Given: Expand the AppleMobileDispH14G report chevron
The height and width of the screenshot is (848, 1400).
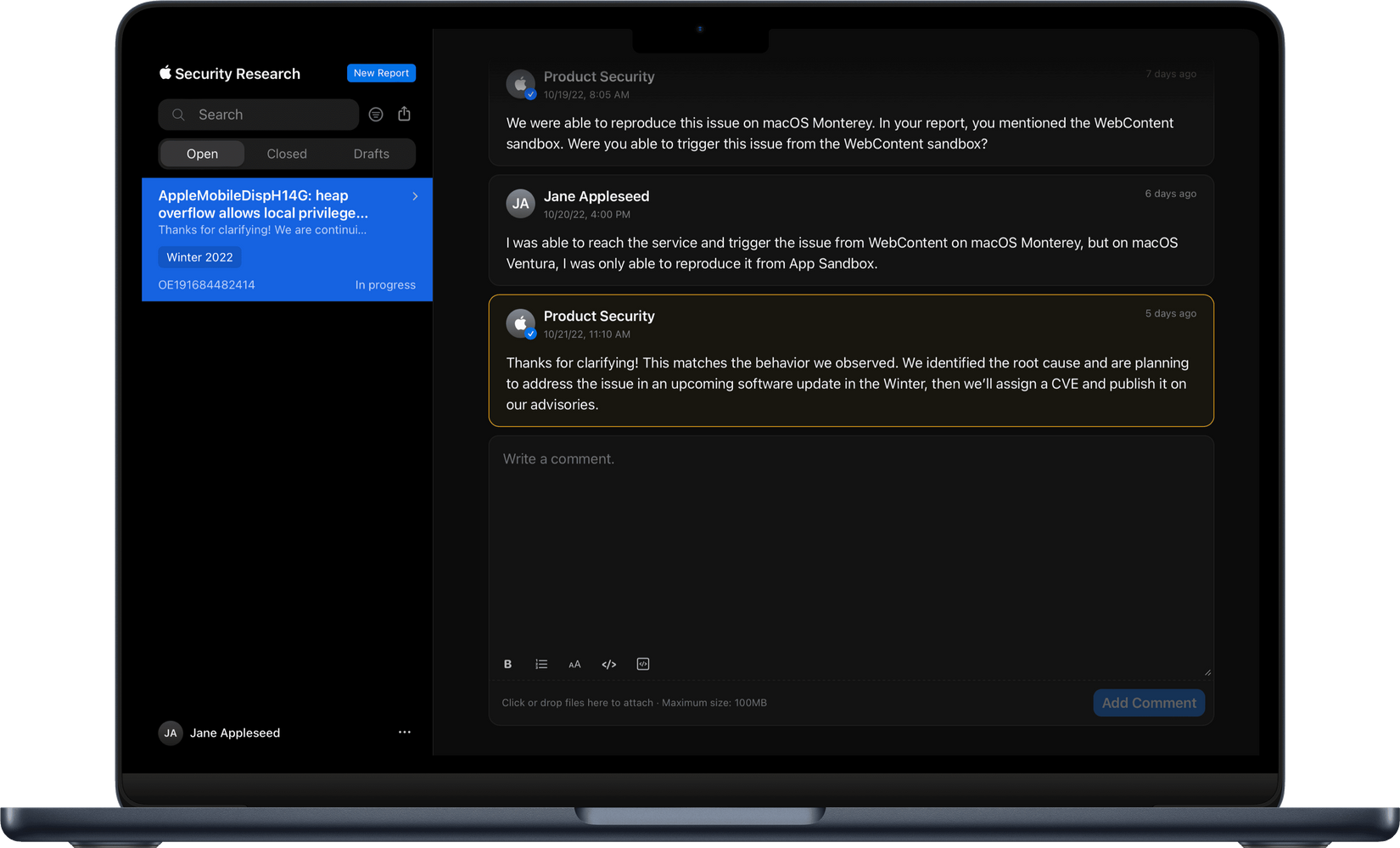Looking at the screenshot, I should [415, 196].
